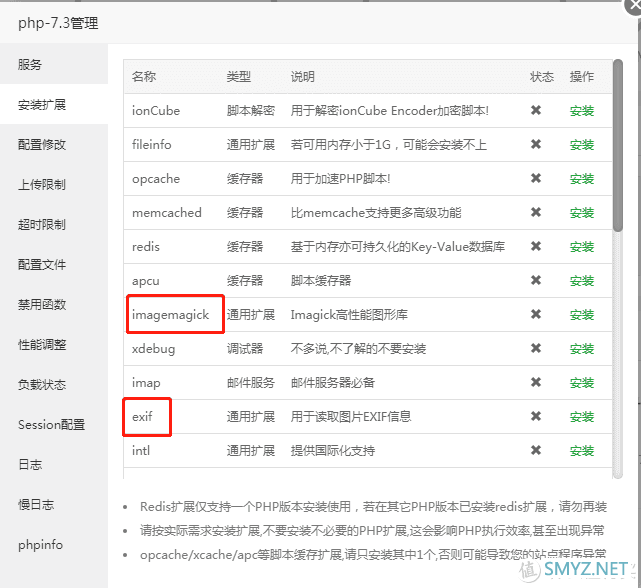
Task: Click the fileinfo status X icon
Action: pyautogui.click(x=536, y=144)
